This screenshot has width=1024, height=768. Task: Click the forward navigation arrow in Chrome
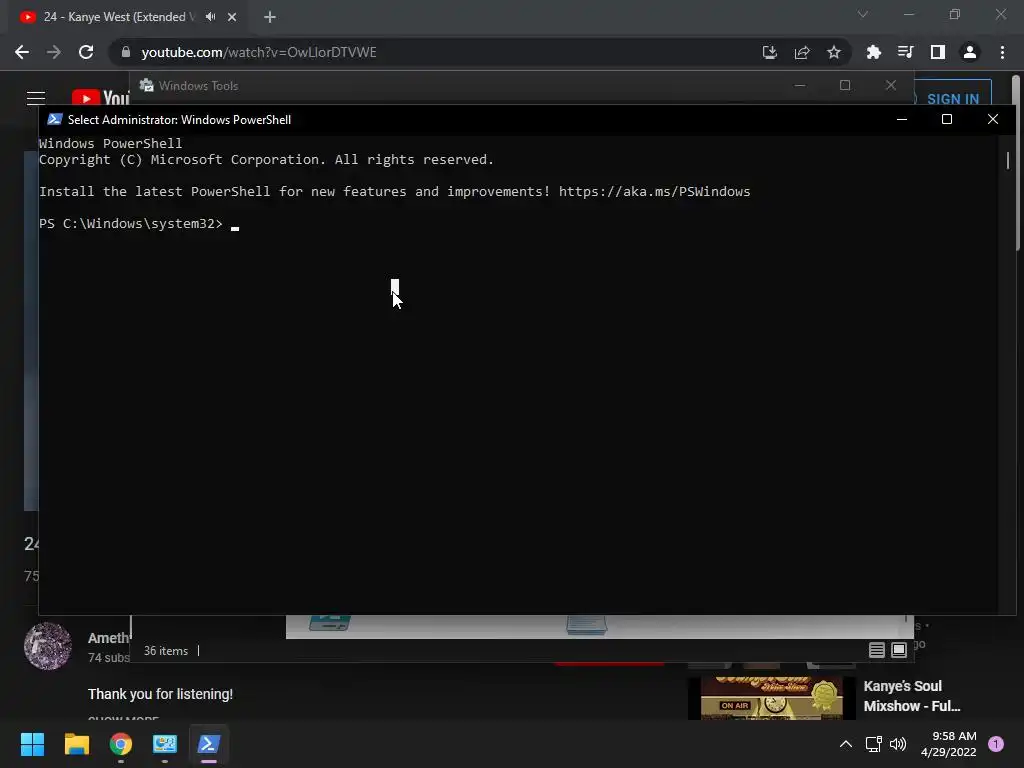pyautogui.click(x=54, y=52)
